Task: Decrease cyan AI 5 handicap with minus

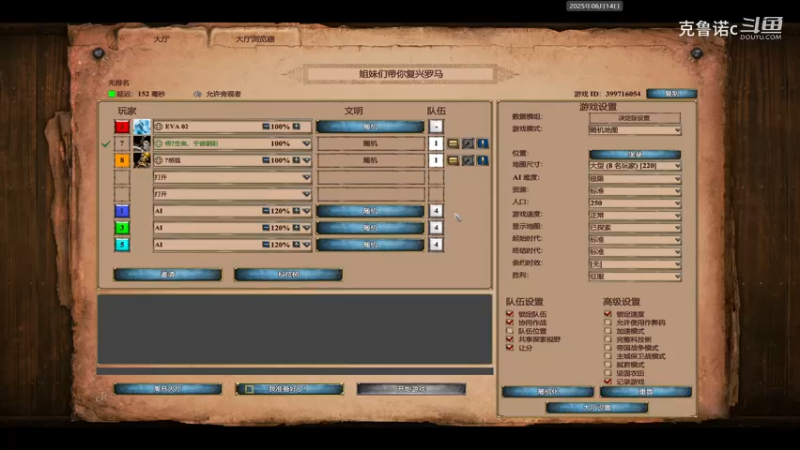Action: pos(266,244)
